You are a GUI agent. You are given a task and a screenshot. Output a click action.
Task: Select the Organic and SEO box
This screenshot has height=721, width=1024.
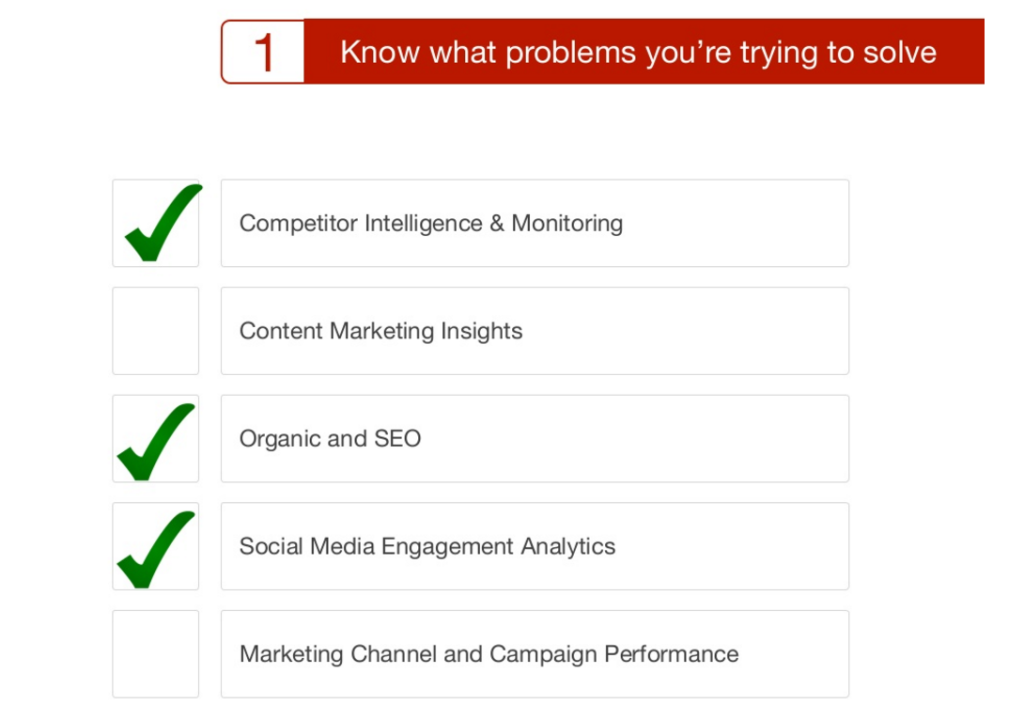(535, 439)
